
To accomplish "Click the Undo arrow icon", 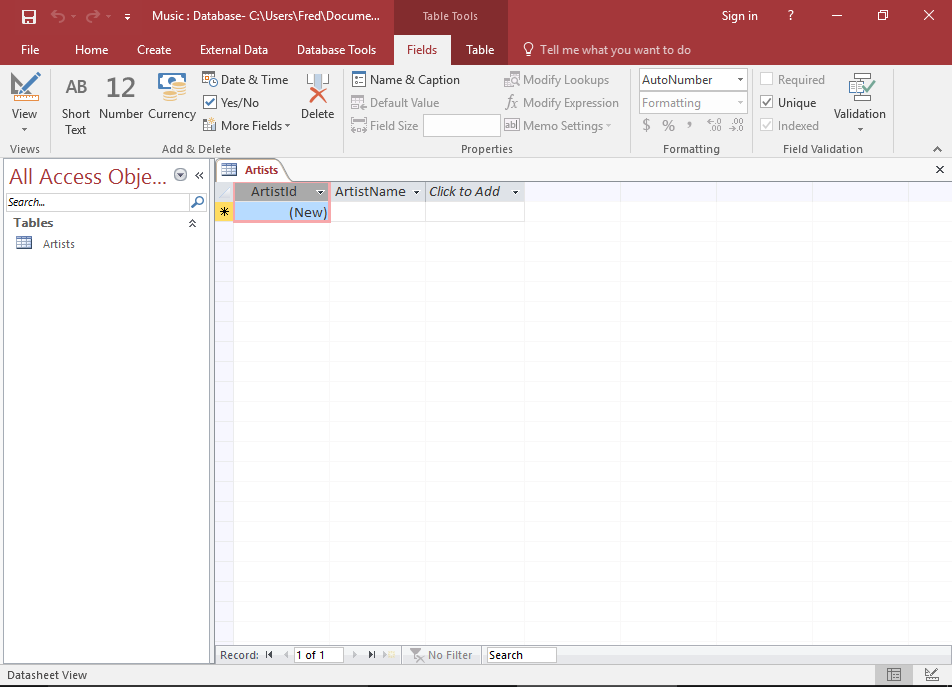I will click(58, 16).
